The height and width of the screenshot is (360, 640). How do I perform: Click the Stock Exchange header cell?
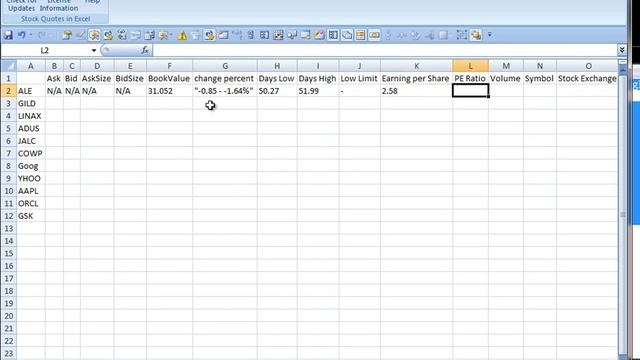(x=587, y=78)
